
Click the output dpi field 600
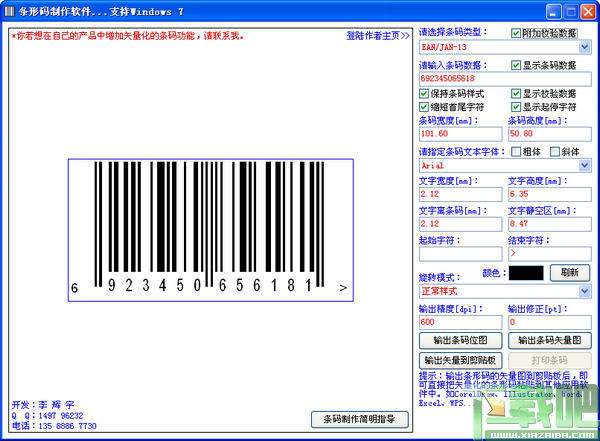(x=461, y=322)
